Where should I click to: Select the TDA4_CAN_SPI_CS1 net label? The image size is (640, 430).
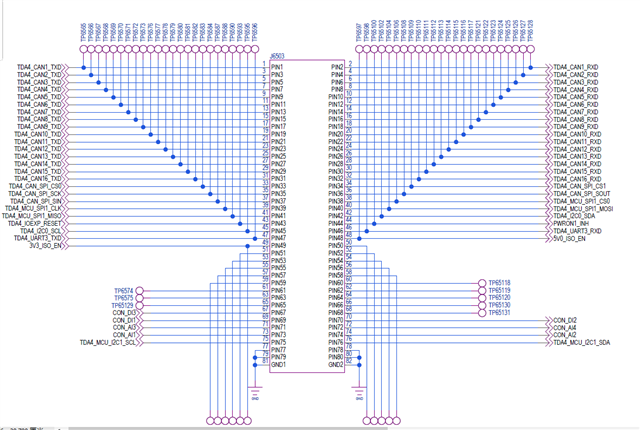pyautogui.click(x=580, y=186)
